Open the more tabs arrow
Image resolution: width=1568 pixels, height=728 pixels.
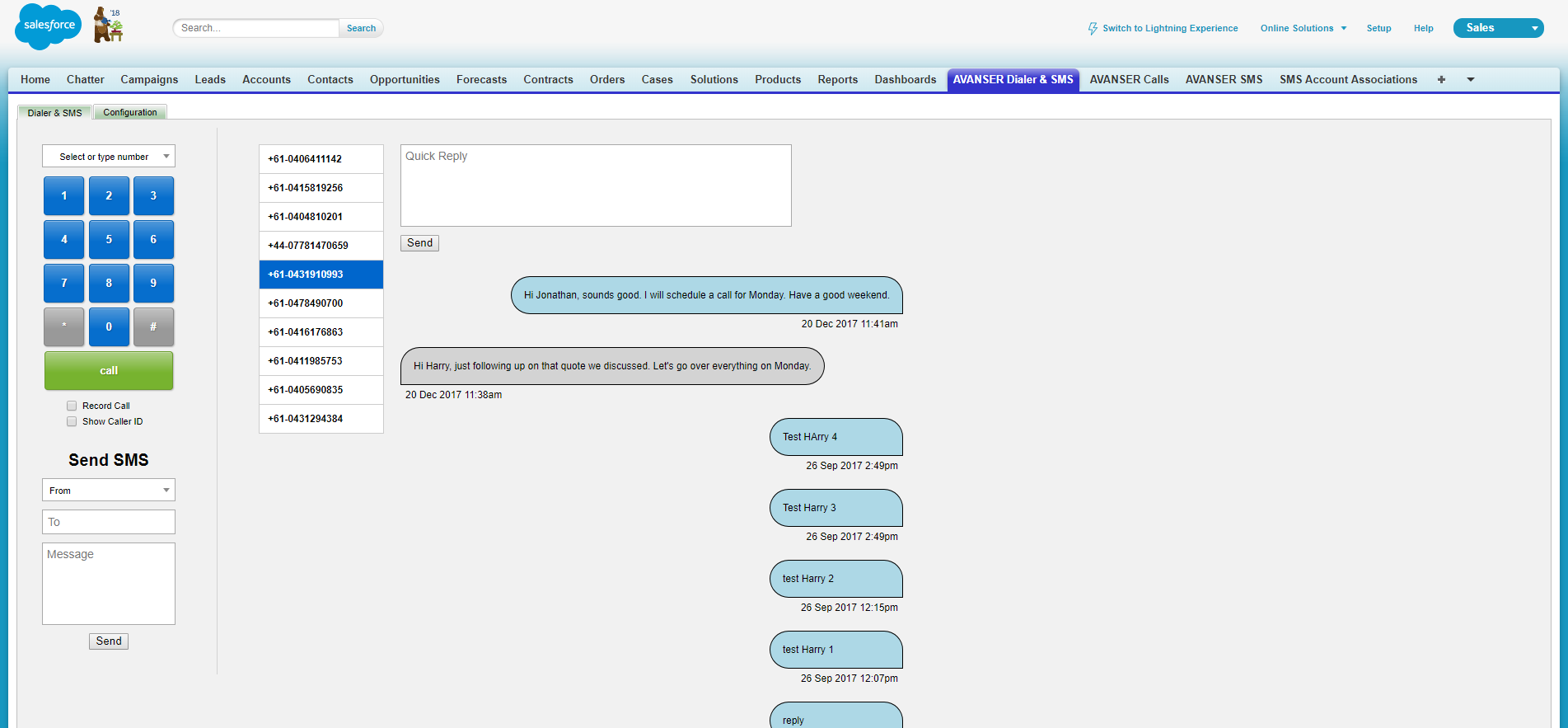pyautogui.click(x=1470, y=79)
